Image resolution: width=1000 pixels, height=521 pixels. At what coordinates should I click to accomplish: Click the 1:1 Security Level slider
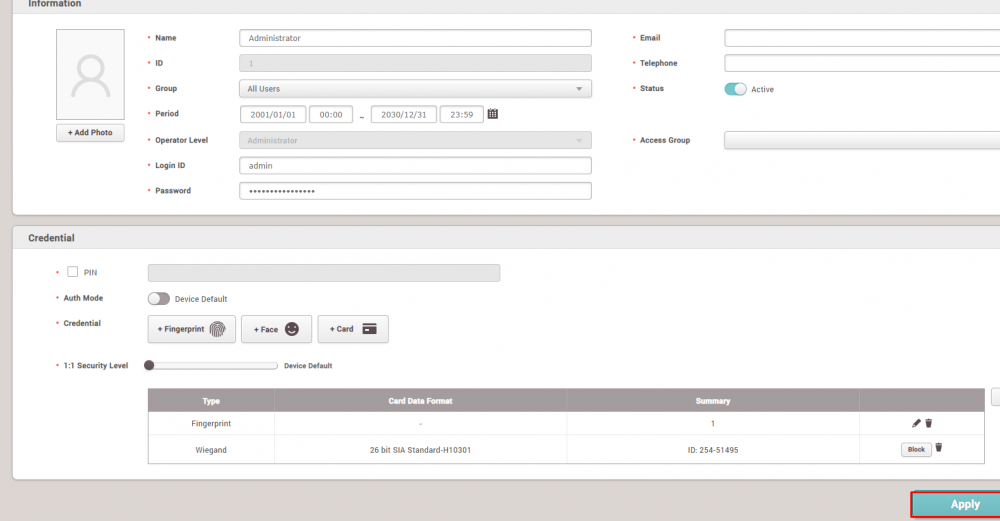[x=212, y=366]
